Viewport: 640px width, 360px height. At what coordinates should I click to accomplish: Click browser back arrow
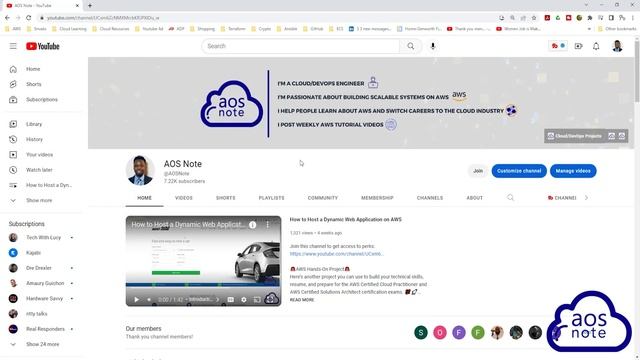pyautogui.click(x=7, y=18)
